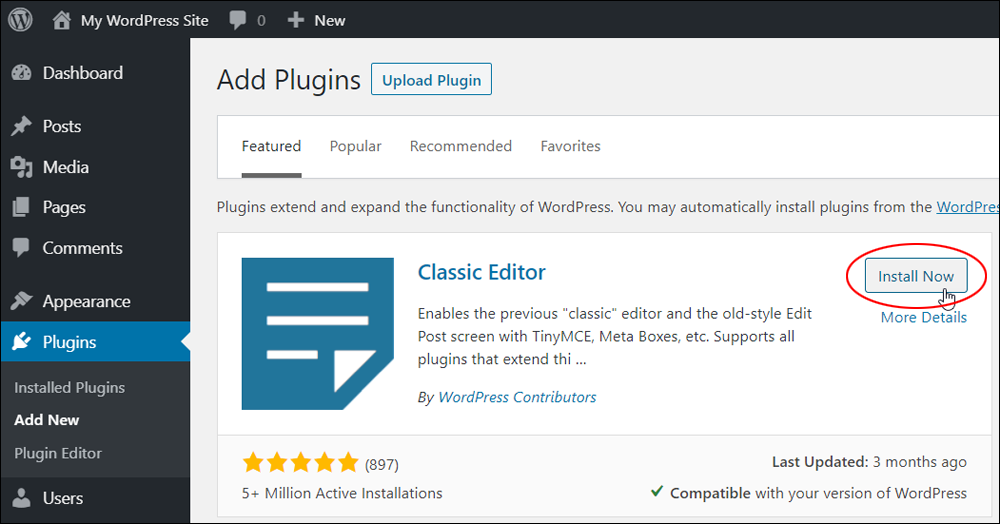This screenshot has height=524, width=1000.
Task: Click the Pages stacked-sheets icon
Action: click(x=20, y=207)
